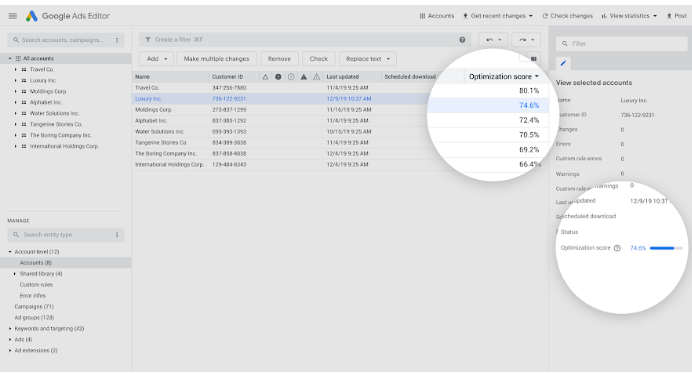Collapse Account-level (12) section
This screenshot has height=373, width=692.
10,252
